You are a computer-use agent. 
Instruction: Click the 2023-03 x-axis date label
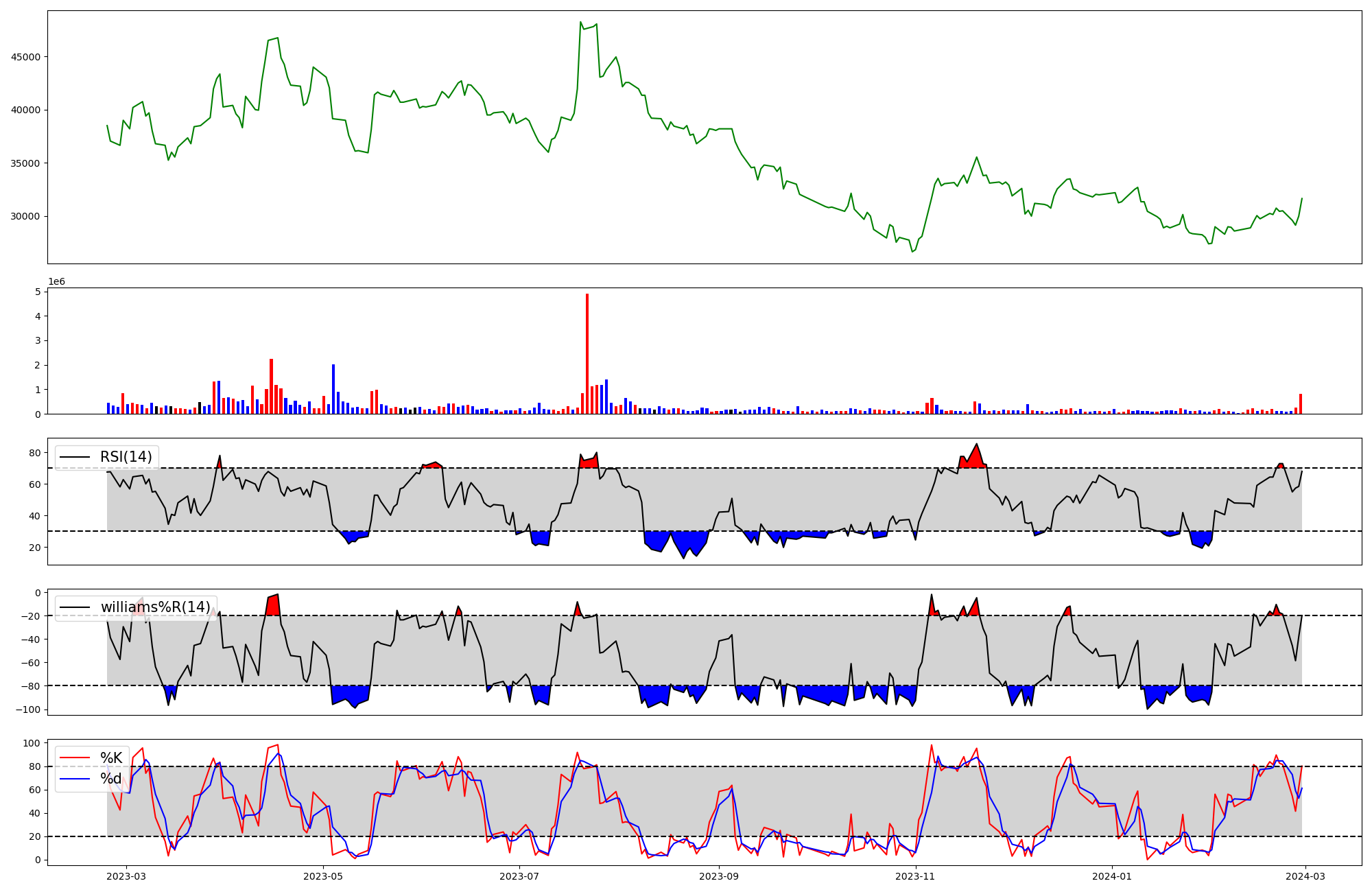coord(126,876)
